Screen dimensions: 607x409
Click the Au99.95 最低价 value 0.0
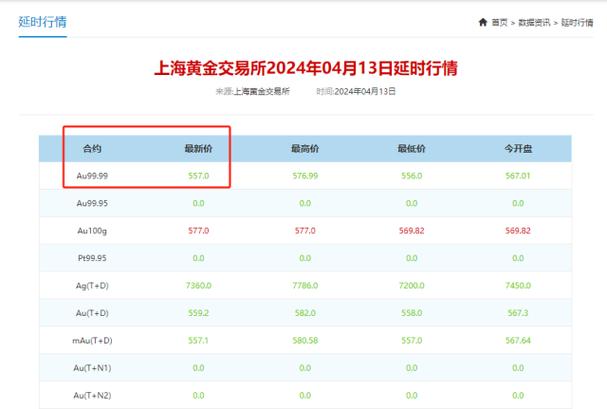[x=412, y=203]
